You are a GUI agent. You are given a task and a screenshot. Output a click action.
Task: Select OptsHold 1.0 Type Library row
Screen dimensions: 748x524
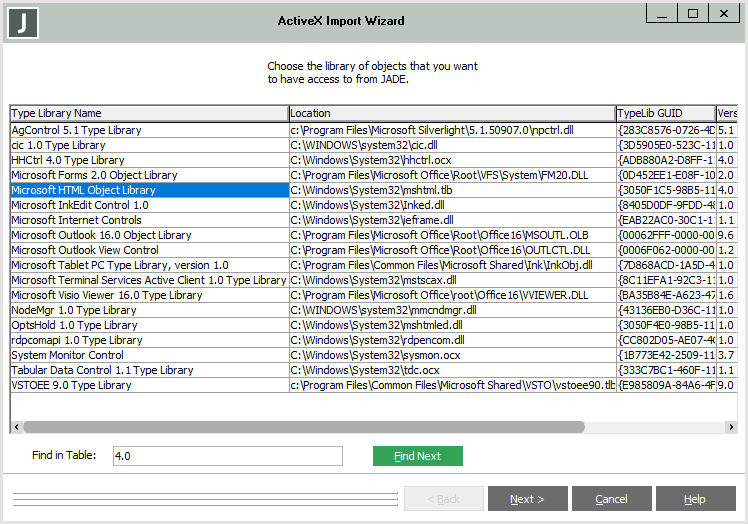(149, 325)
